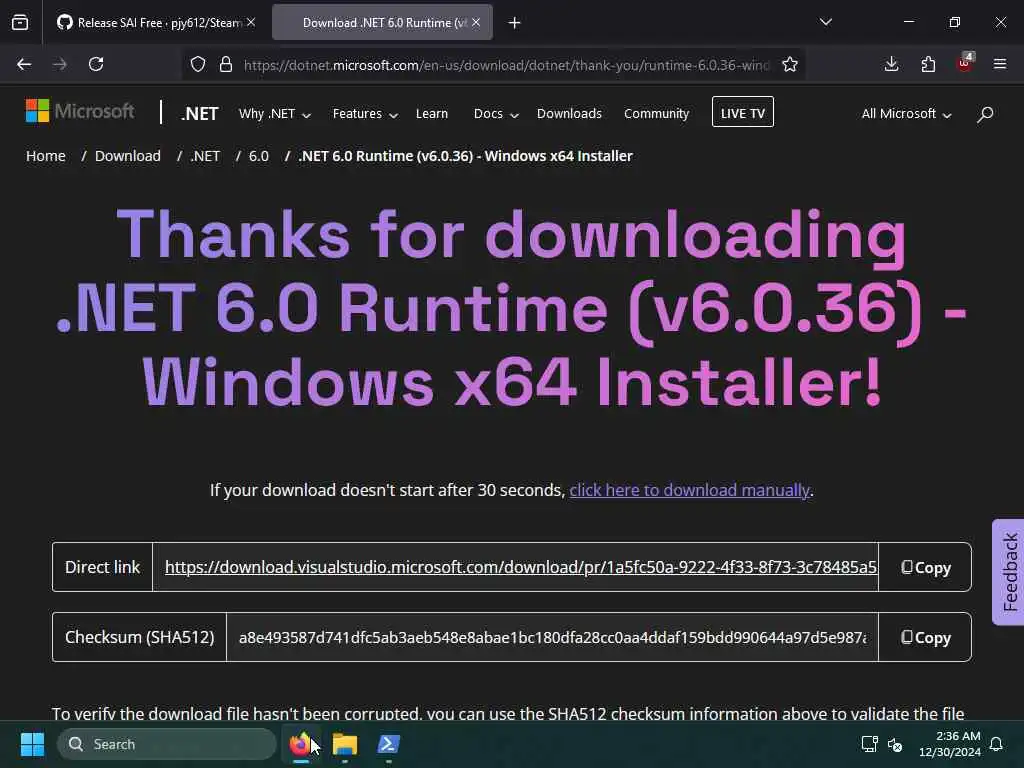Click 'click here to download manually' link

tap(689, 490)
